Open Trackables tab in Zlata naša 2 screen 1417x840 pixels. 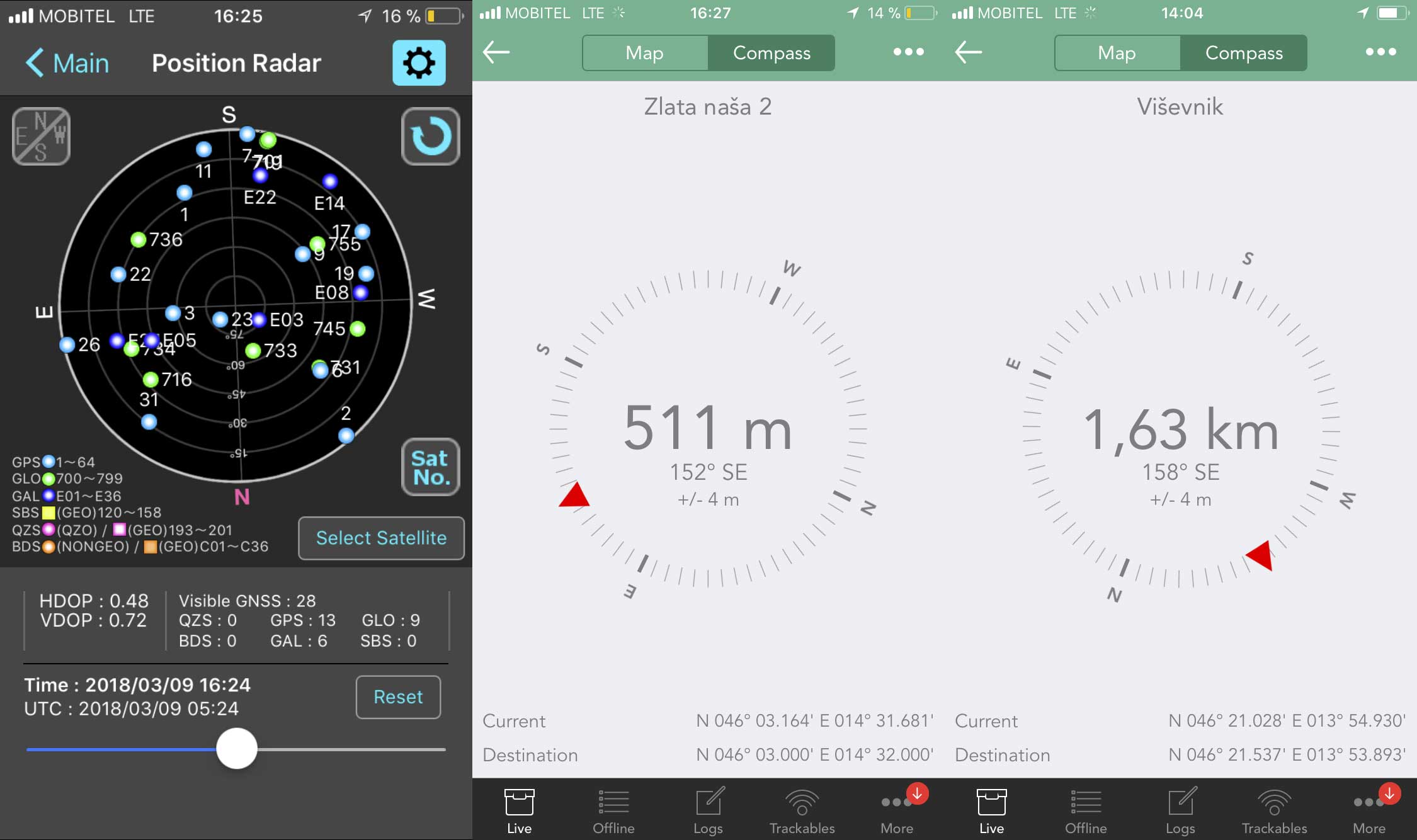click(802, 811)
